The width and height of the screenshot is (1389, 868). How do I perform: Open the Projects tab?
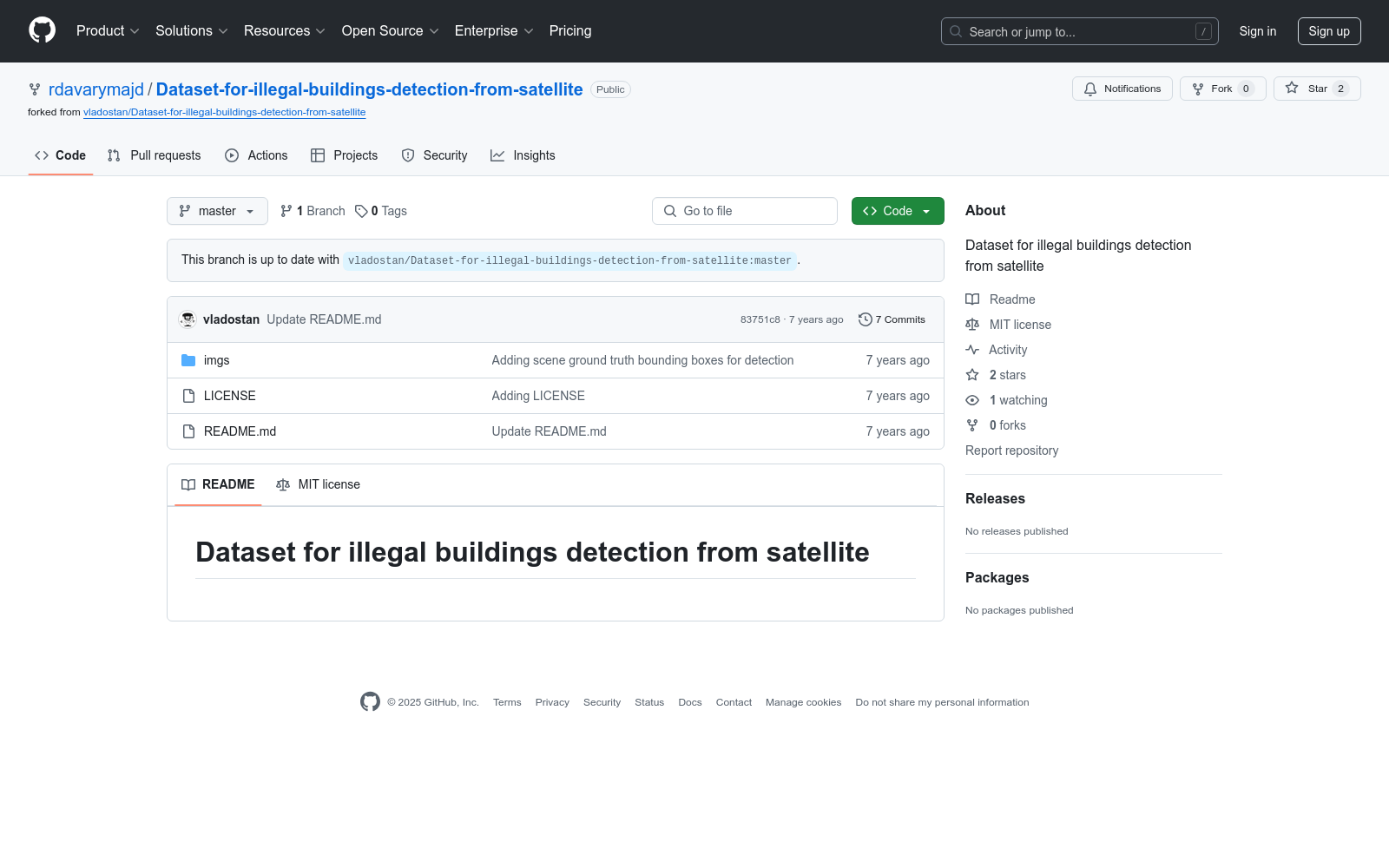tap(344, 155)
